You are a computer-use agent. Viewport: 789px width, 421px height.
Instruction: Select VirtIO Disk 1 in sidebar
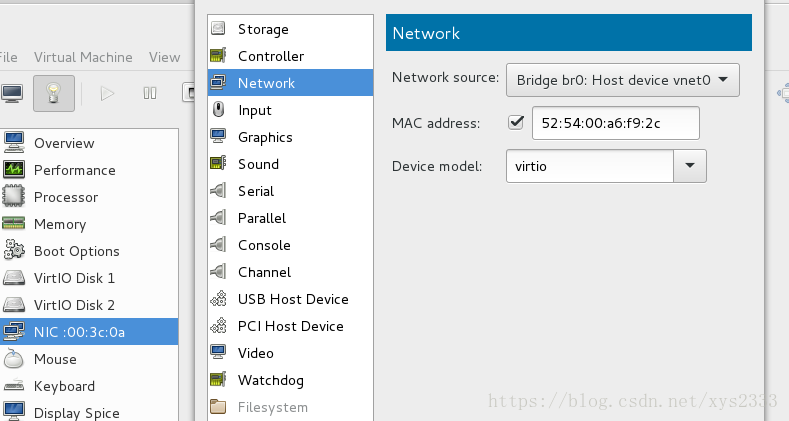point(89,278)
